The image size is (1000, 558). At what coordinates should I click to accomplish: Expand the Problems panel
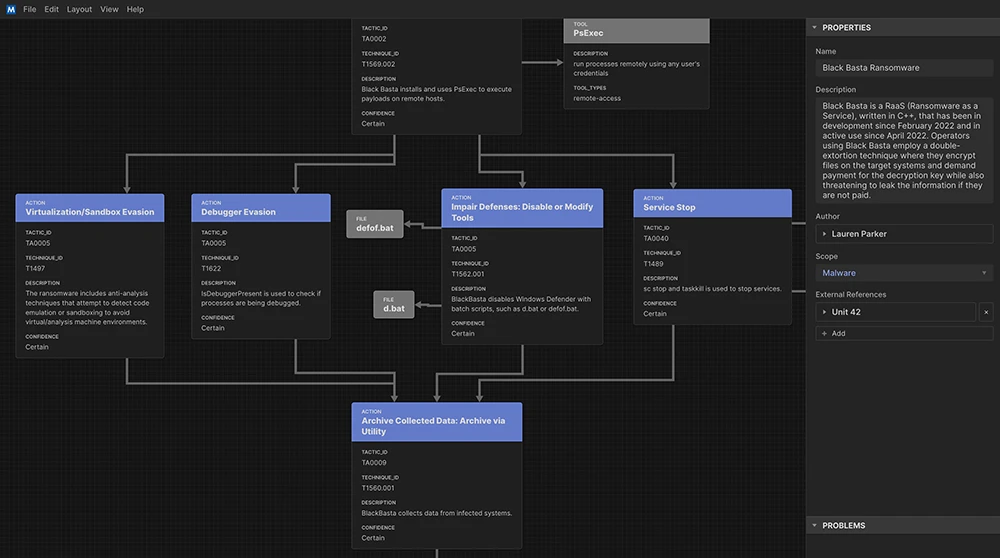pyautogui.click(x=815, y=525)
